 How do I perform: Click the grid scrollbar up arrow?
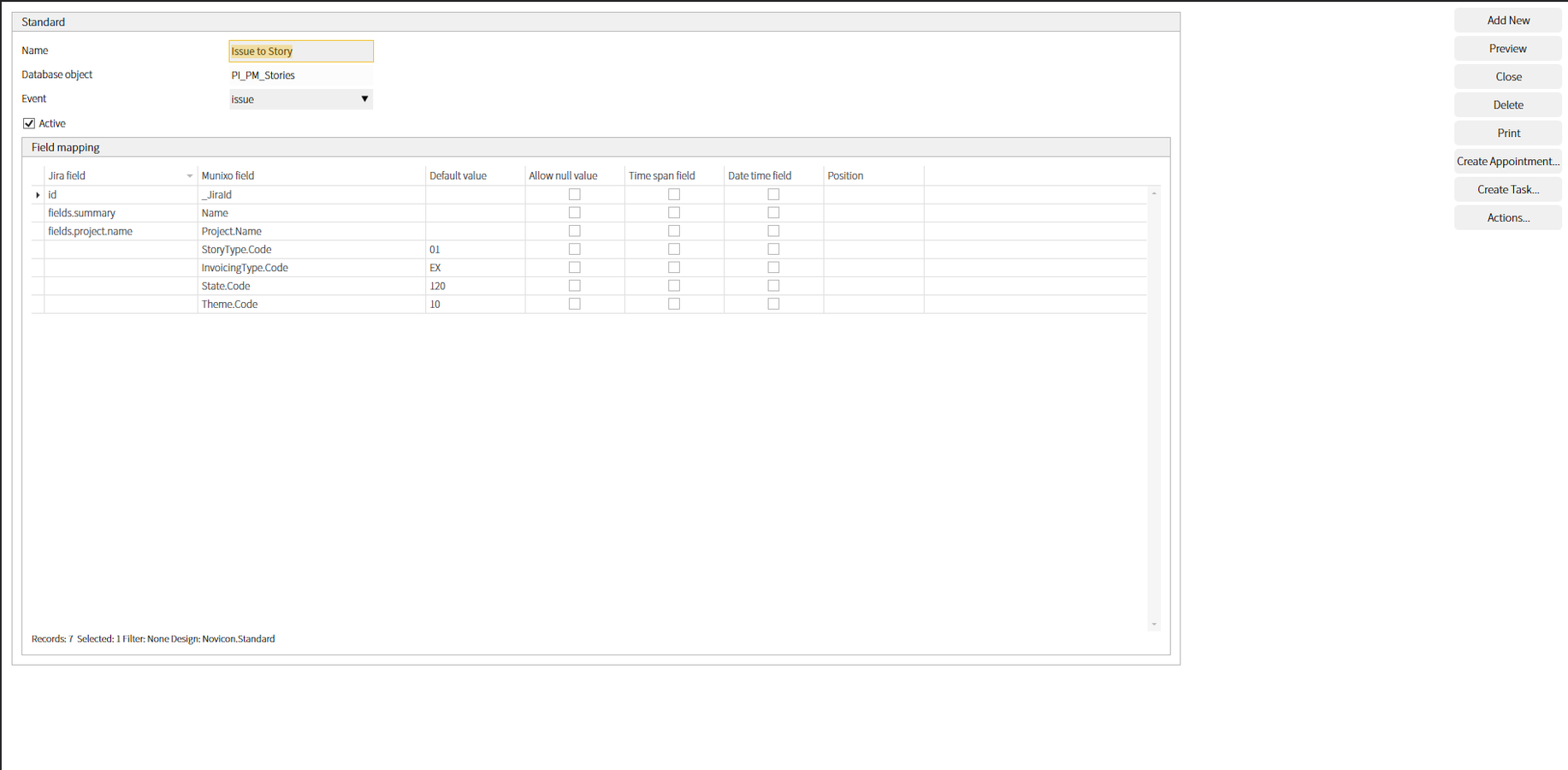point(1154,193)
